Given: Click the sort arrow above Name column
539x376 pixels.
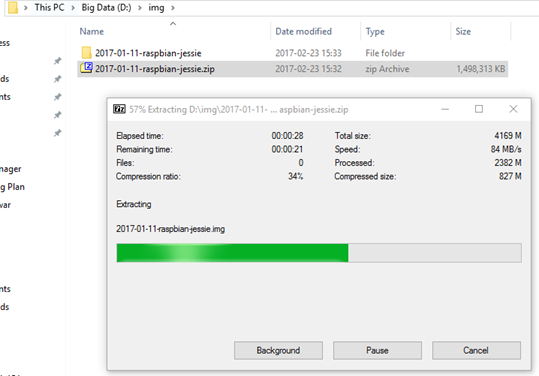Looking at the screenshot, I should [x=173, y=24].
